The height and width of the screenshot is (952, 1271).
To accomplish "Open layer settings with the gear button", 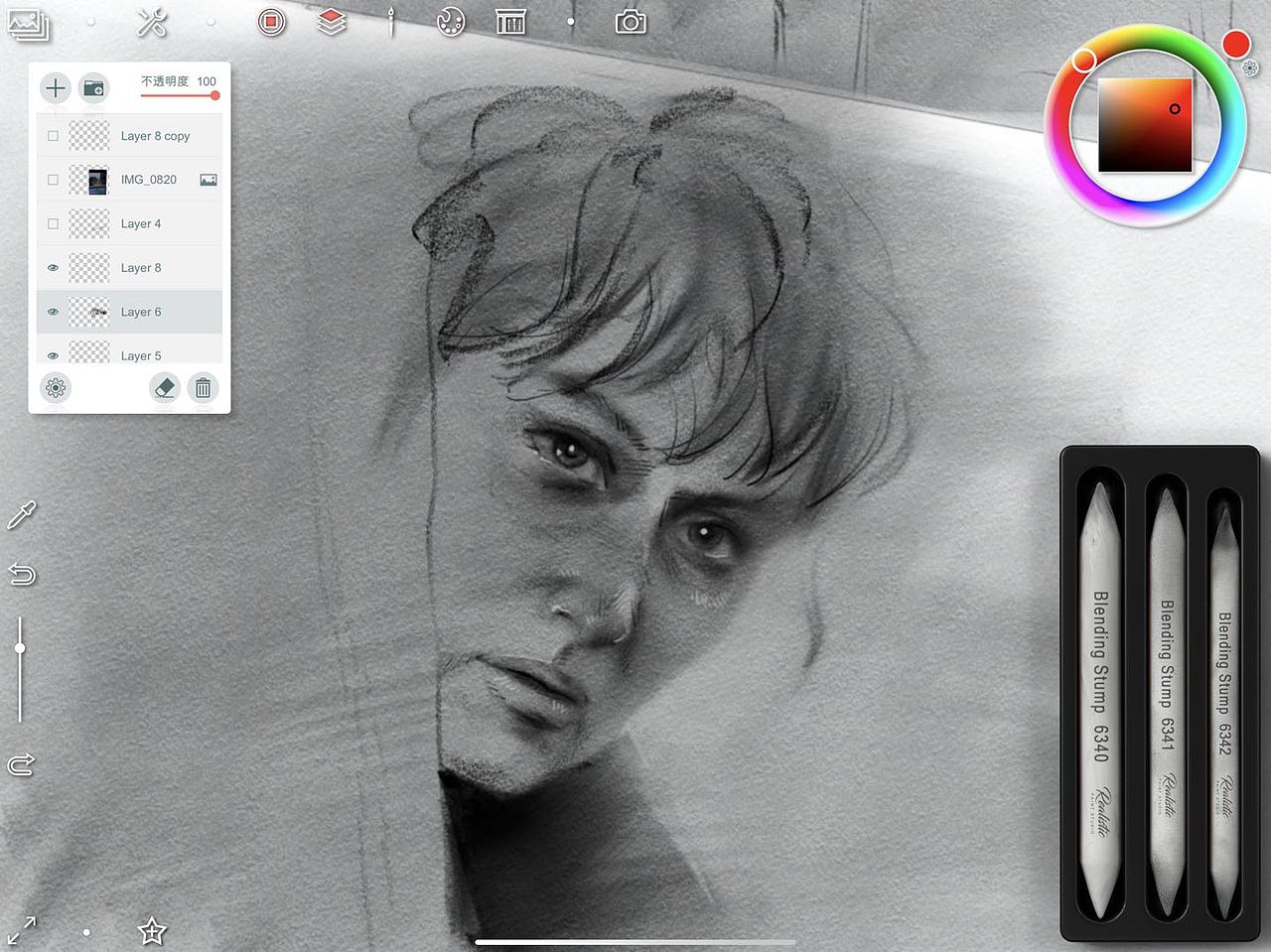I will (55, 388).
